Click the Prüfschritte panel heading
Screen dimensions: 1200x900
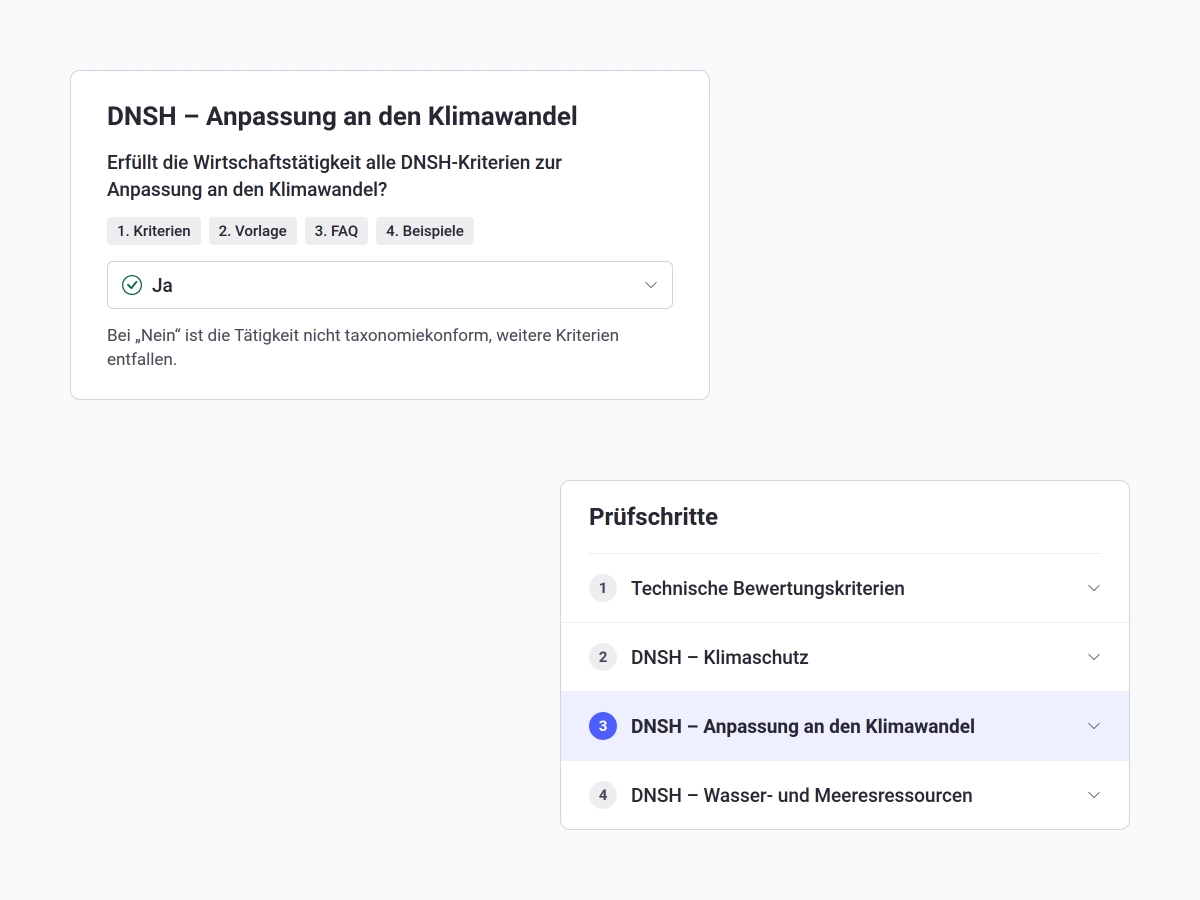tap(654, 517)
